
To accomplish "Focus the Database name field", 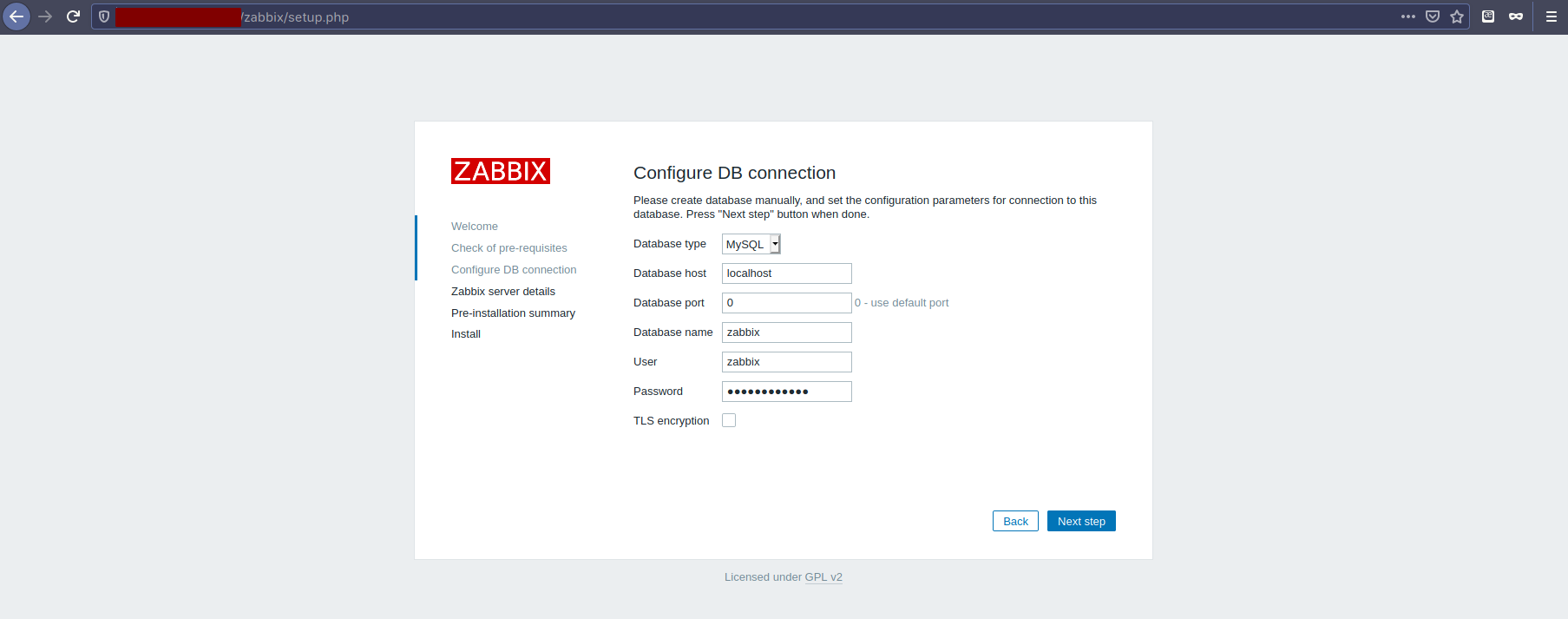I will pyautogui.click(x=787, y=333).
